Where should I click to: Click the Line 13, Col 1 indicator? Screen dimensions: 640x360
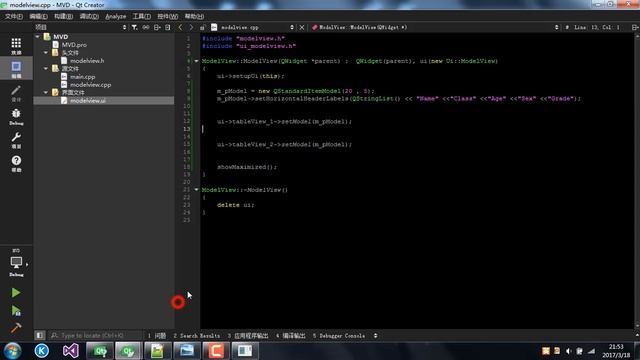point(597,27)
